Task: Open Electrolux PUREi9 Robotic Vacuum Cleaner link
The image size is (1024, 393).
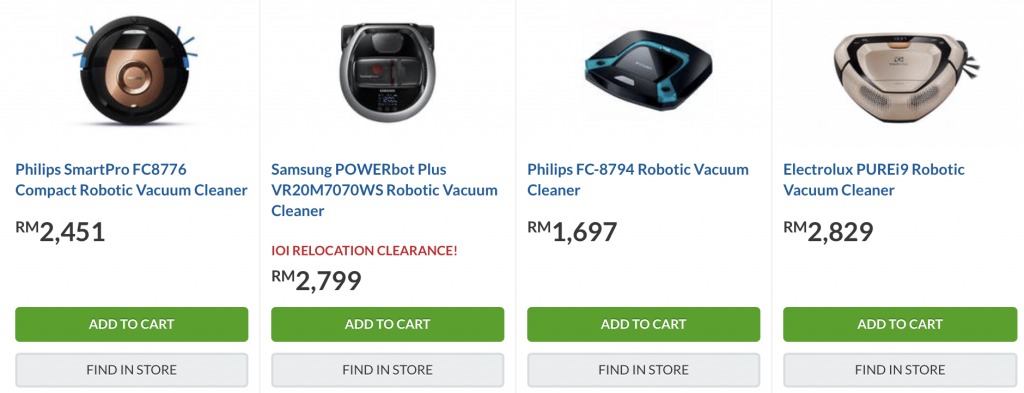Action: [874, 180]
